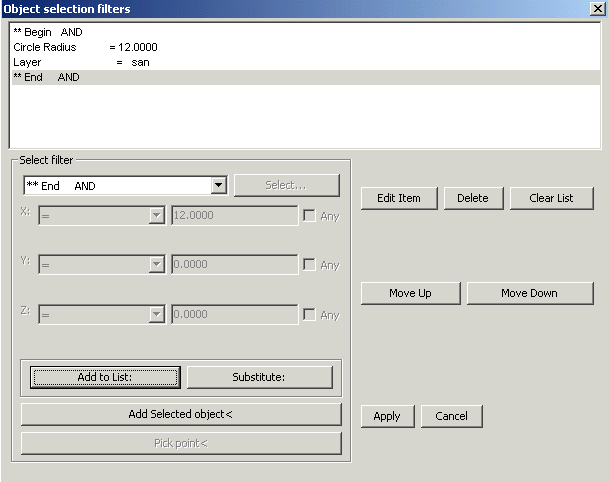Viewport: 609px width, 482px height.
Task: Select the 'Layer = san' filter row
Action: tap(80, 62)
